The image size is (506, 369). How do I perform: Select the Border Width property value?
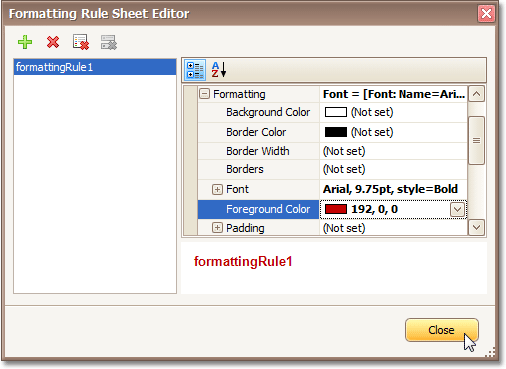click(393, 151)
